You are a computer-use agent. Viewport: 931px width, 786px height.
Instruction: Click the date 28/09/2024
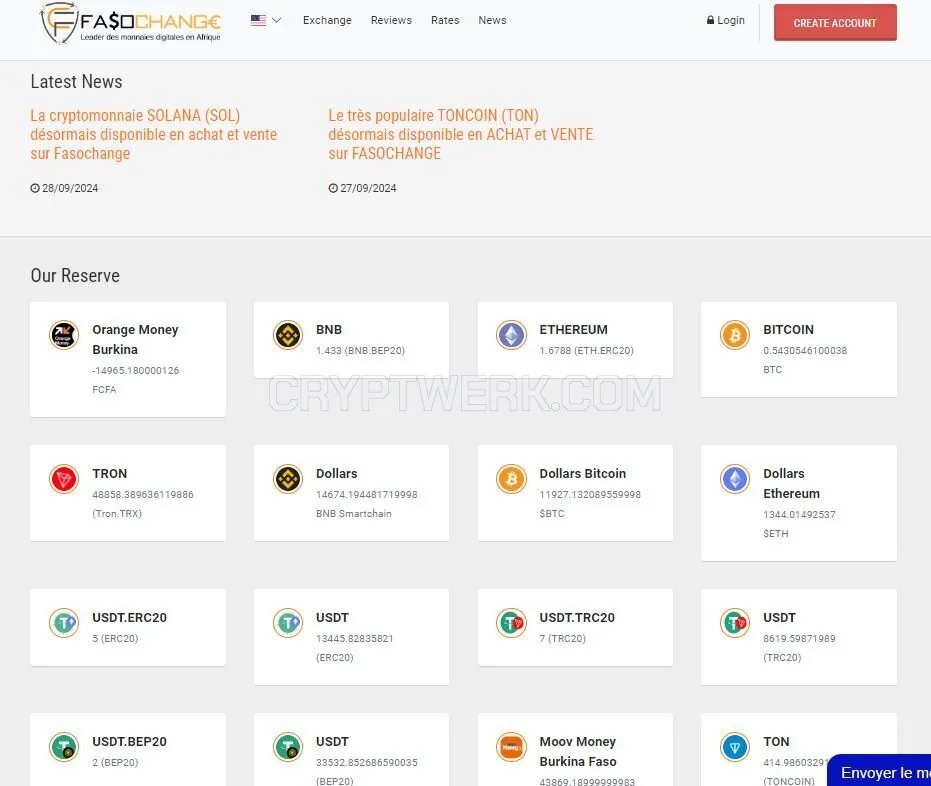pyautogui.click(x=70, y=188)
